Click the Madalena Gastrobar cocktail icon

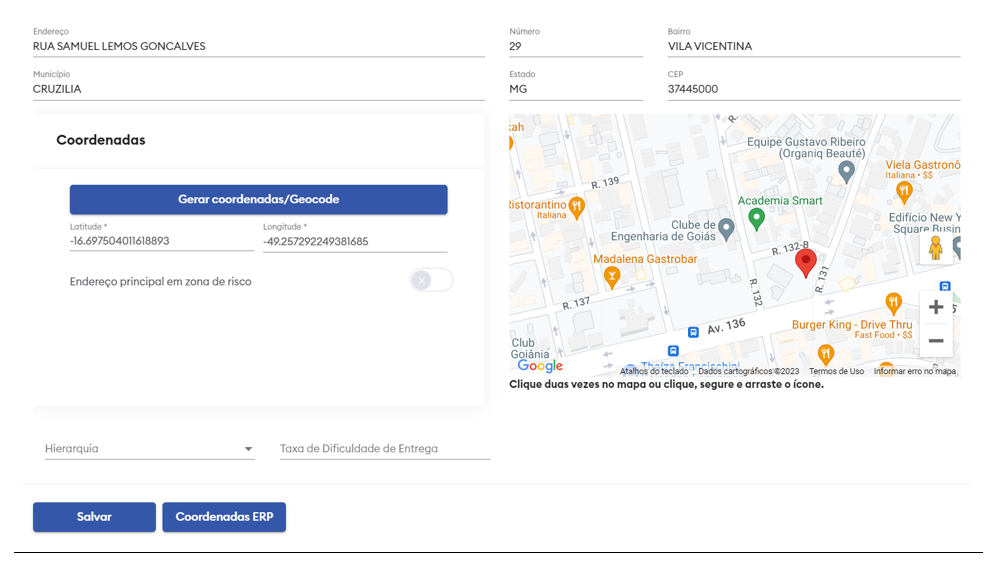(x=612, y=277)
